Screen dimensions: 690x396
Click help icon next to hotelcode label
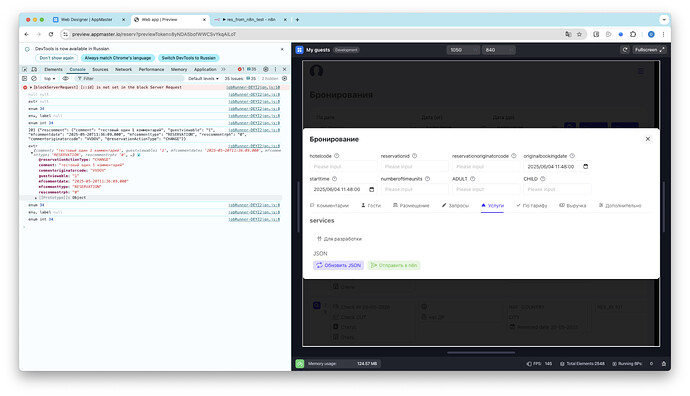[337, 156]
